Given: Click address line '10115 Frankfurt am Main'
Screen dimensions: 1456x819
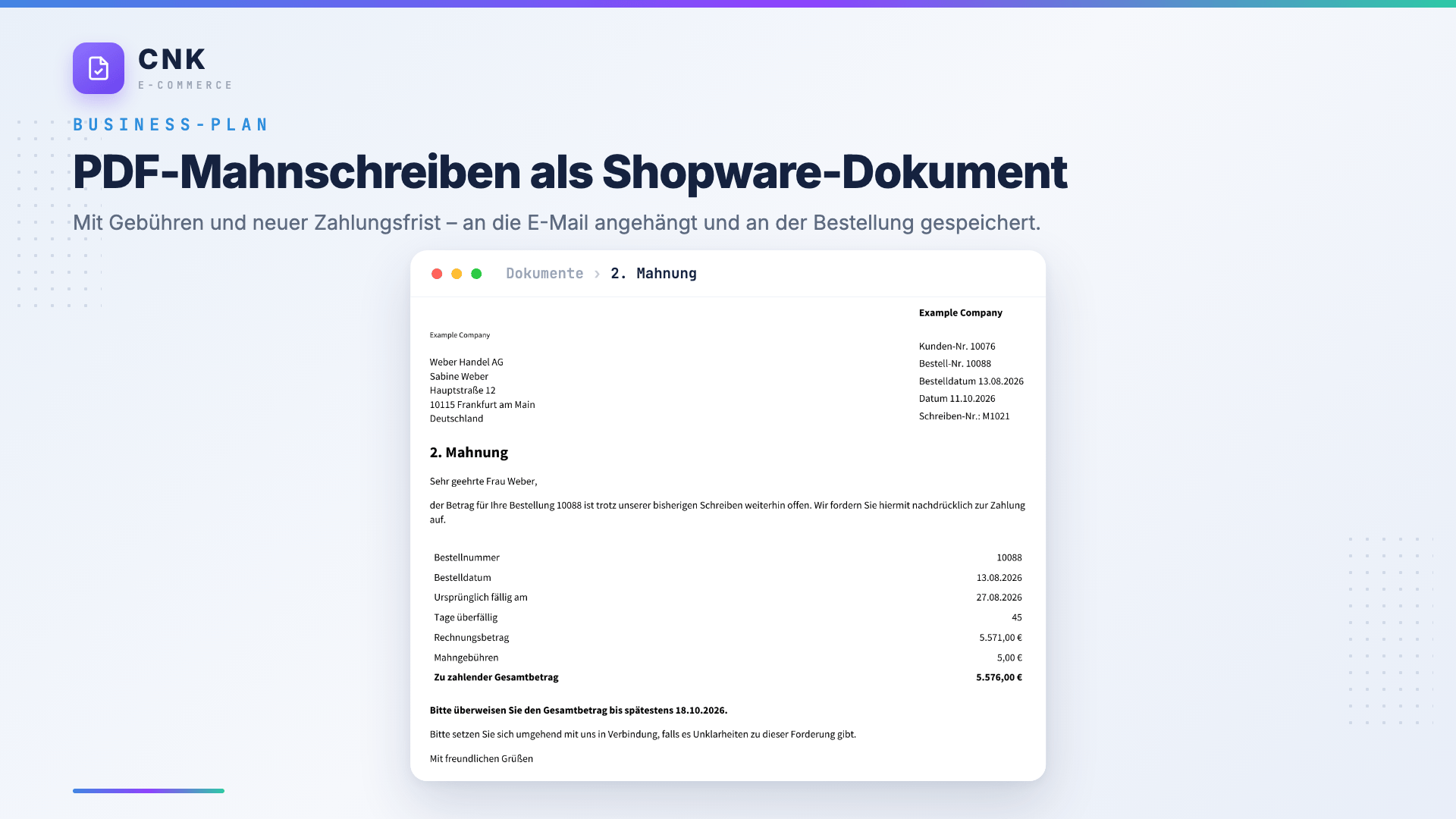Looking at the screenshot, I should pos(482,404).
